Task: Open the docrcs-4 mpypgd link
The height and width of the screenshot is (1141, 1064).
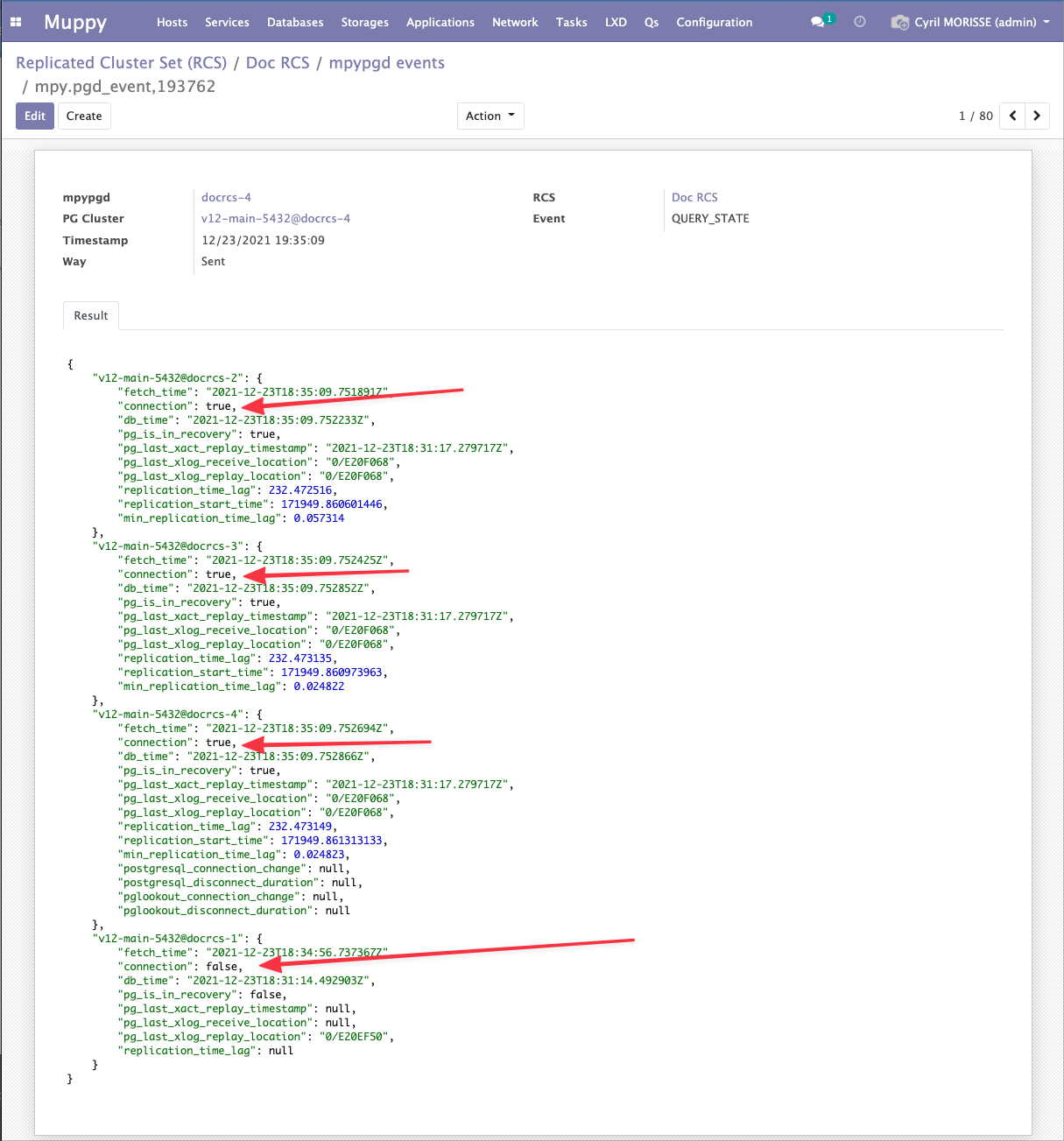Action: 226,197
